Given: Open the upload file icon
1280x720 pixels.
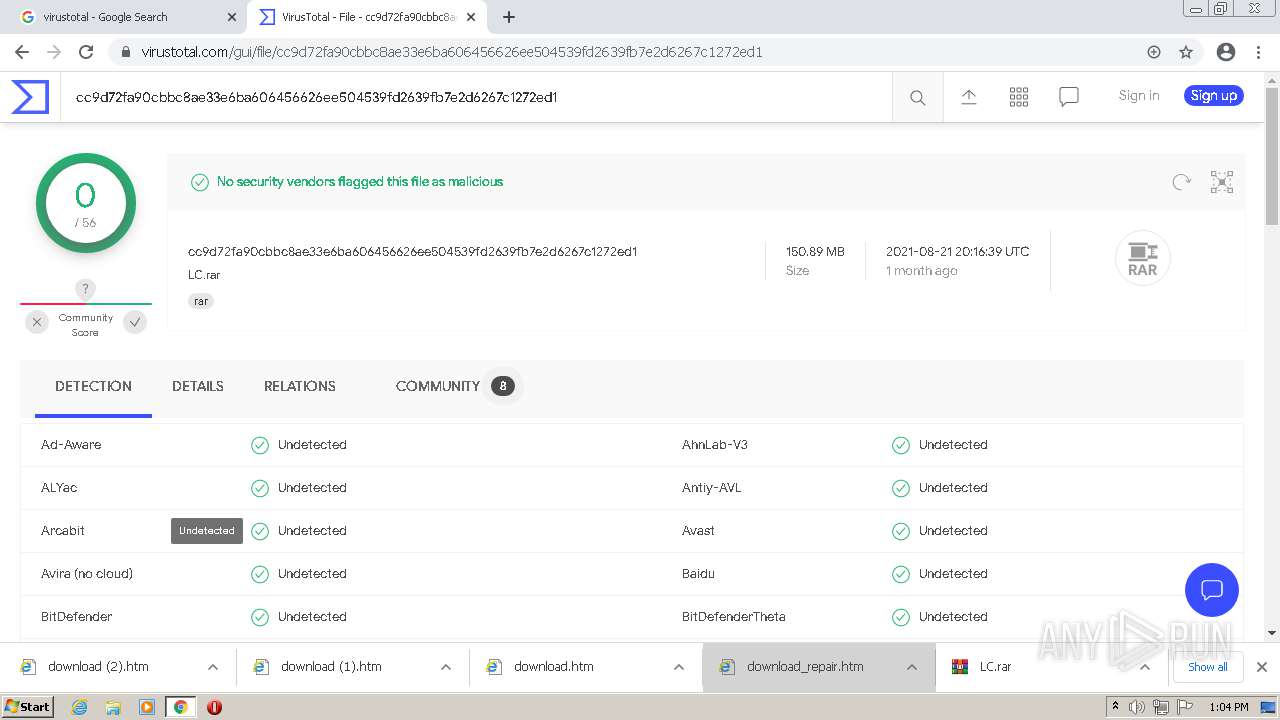Looking at the screenshot, I should 968,97.
